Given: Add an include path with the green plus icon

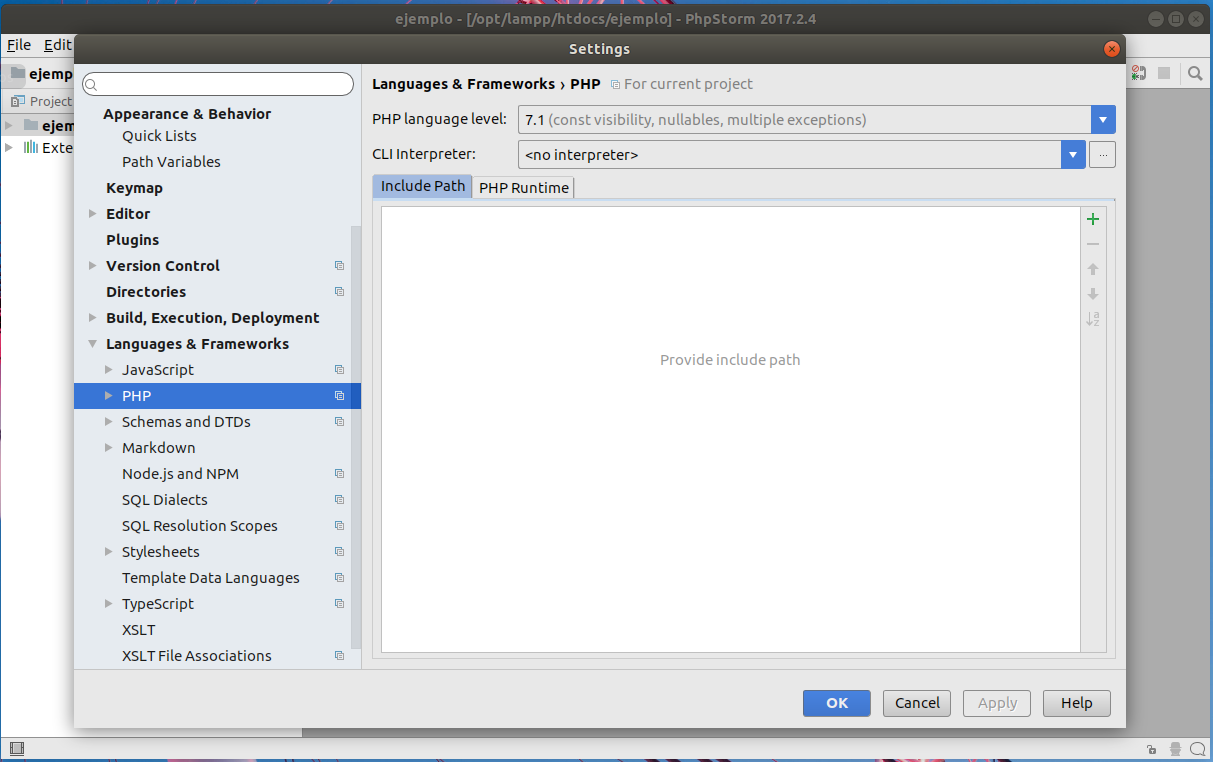Looking at the screenshot, I should [1092, 219].
